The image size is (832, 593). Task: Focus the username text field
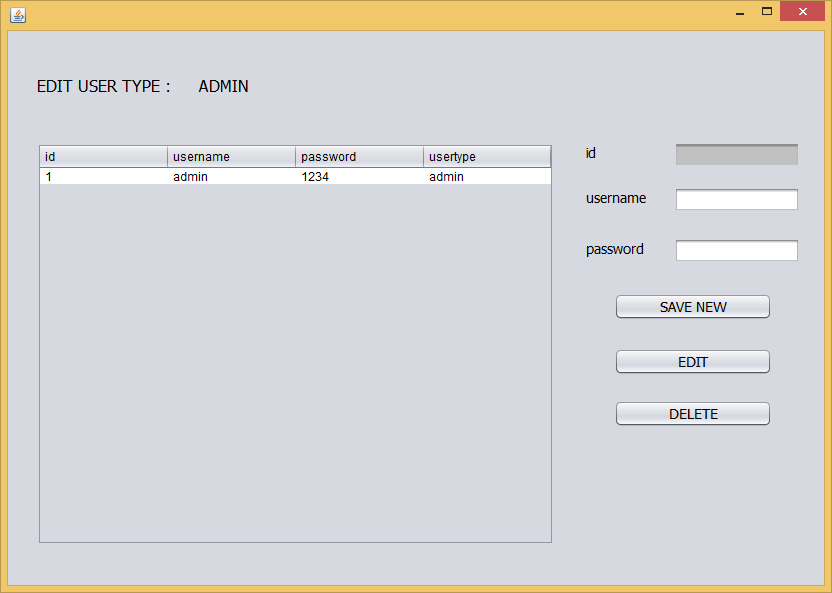click(x=736, y=200)
